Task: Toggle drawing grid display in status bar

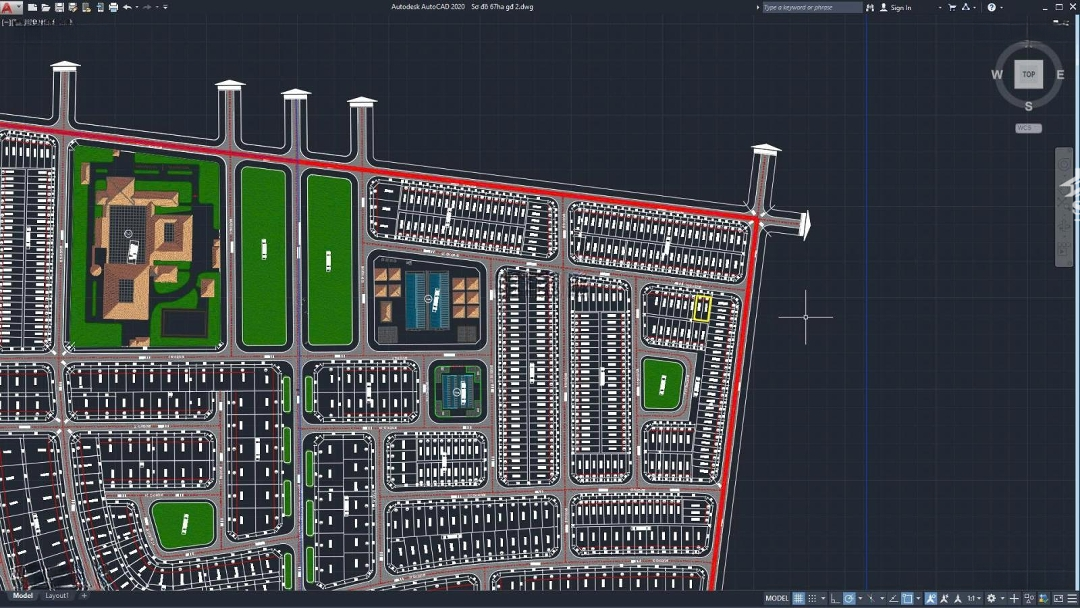Action: tap(798, 598)
